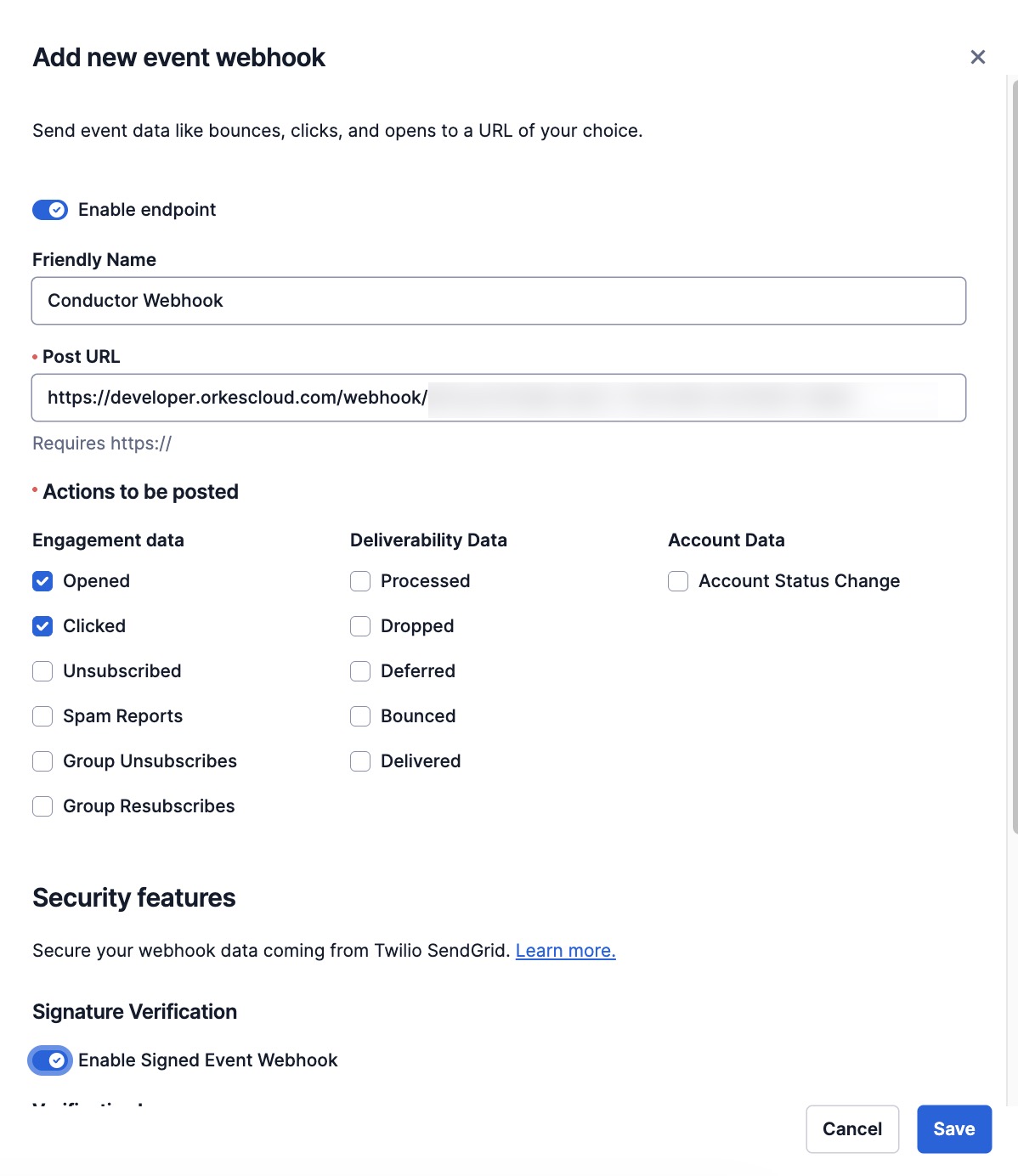Close the Add new event webhook dialog
This screenshot has width=1018, height=1176.
point(977,57)
